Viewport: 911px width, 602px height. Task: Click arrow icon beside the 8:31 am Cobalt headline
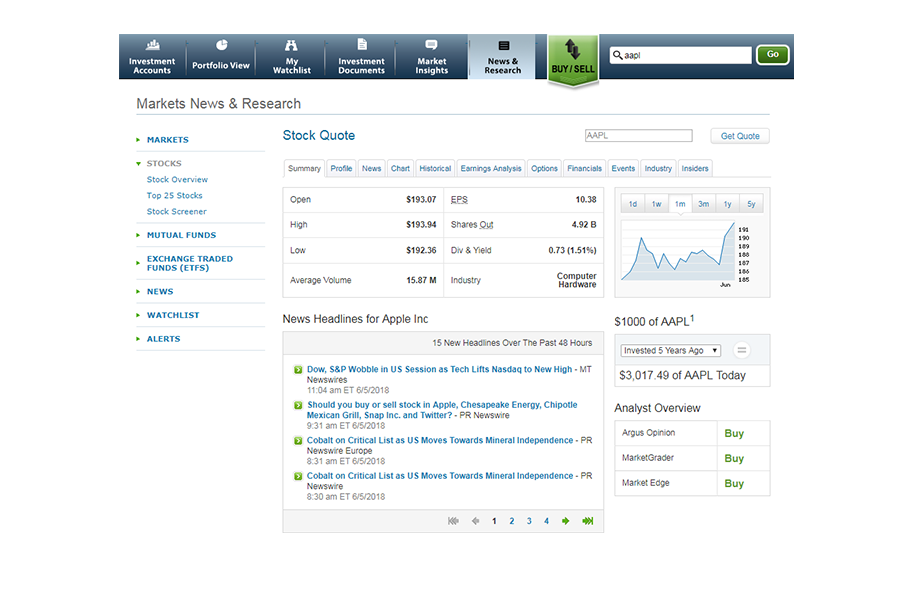(x=298, y=440)
